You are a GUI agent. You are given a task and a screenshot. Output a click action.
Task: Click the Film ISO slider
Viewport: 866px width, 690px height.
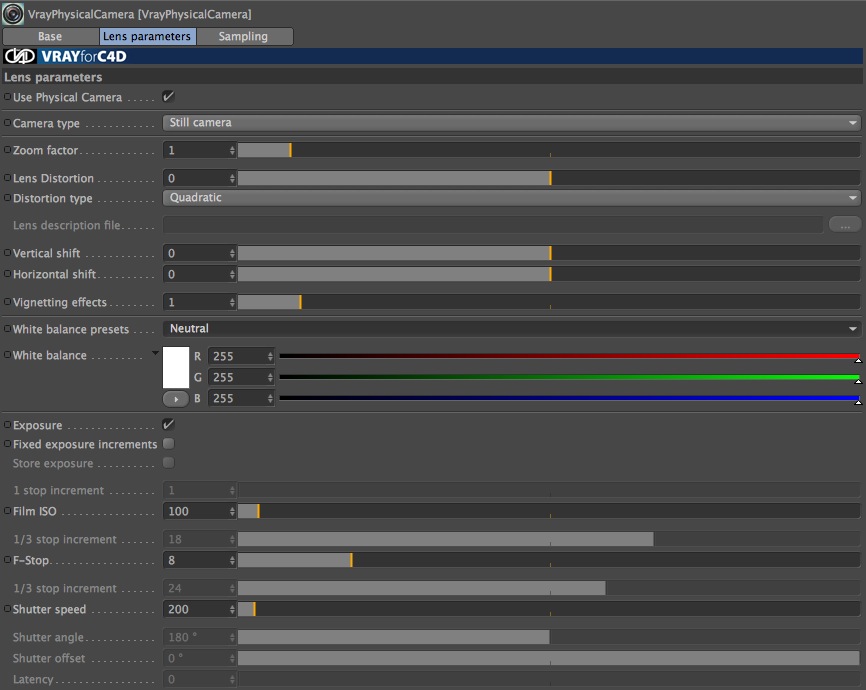pyautogui.click(x=548, y=511)
